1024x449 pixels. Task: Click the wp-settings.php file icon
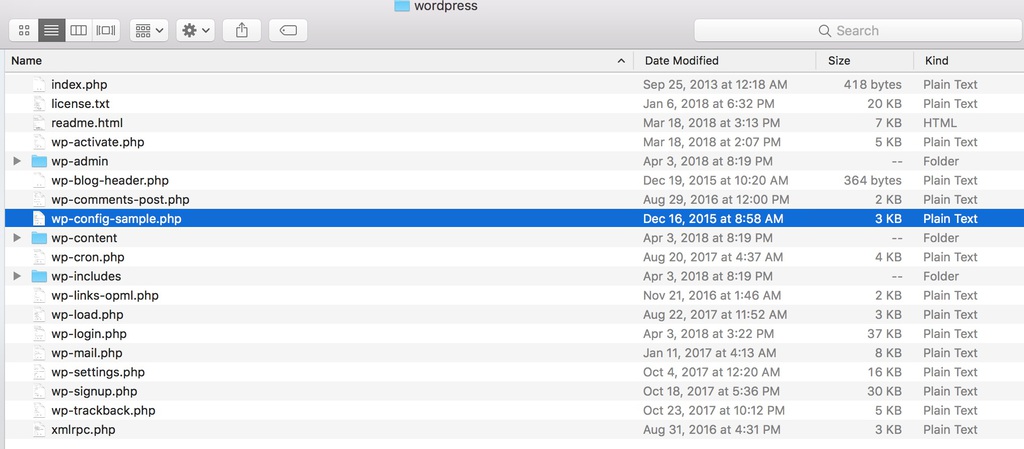[x=39, y=373]
